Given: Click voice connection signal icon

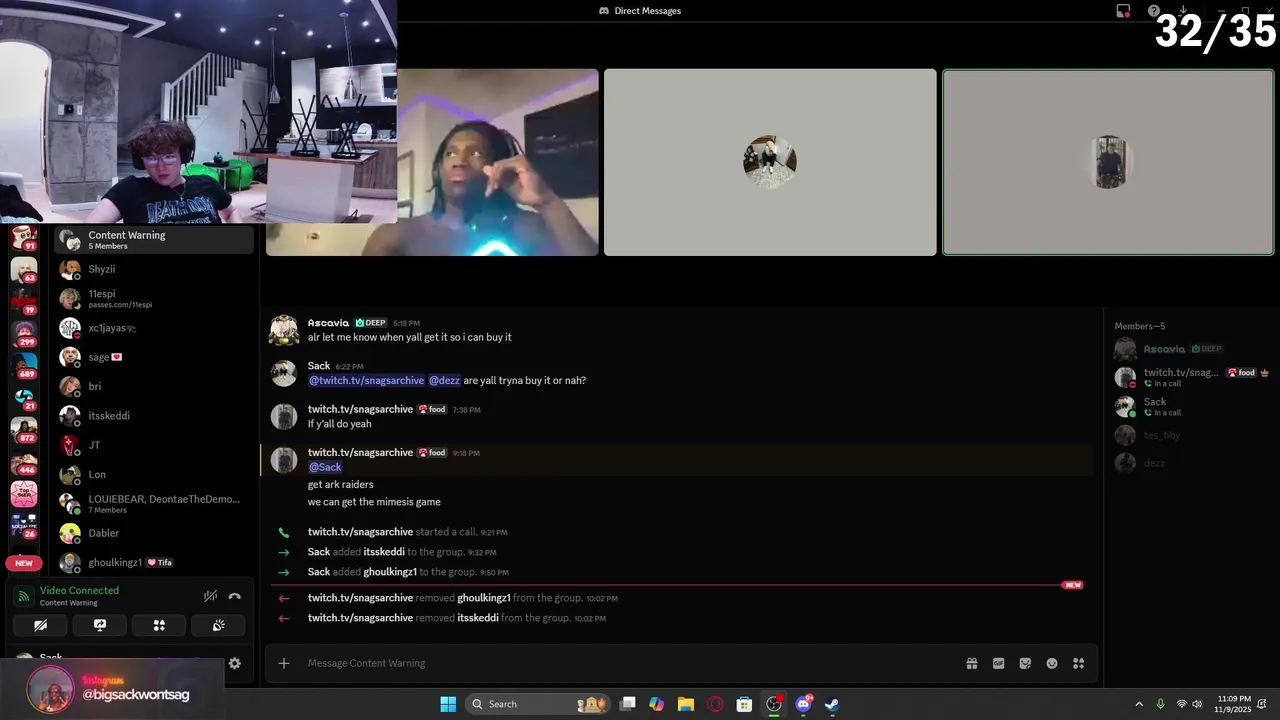Looking at the screenshot, I should pyautogui.click(x=24, y=596).
